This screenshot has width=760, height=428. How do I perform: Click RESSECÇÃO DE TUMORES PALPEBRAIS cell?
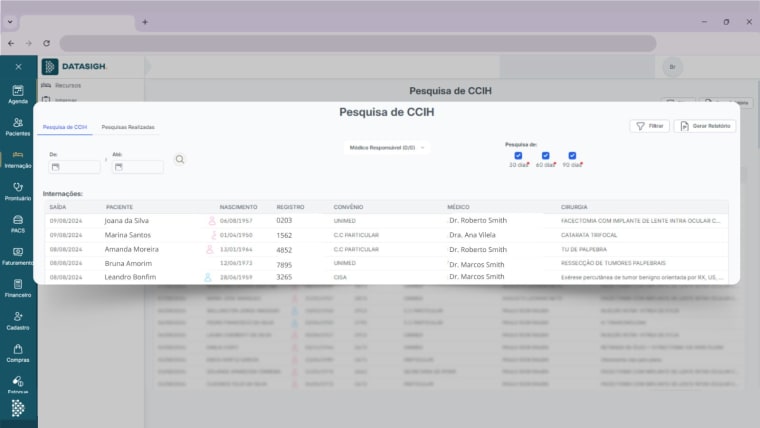pyautogui.click(x=613, y=263)
